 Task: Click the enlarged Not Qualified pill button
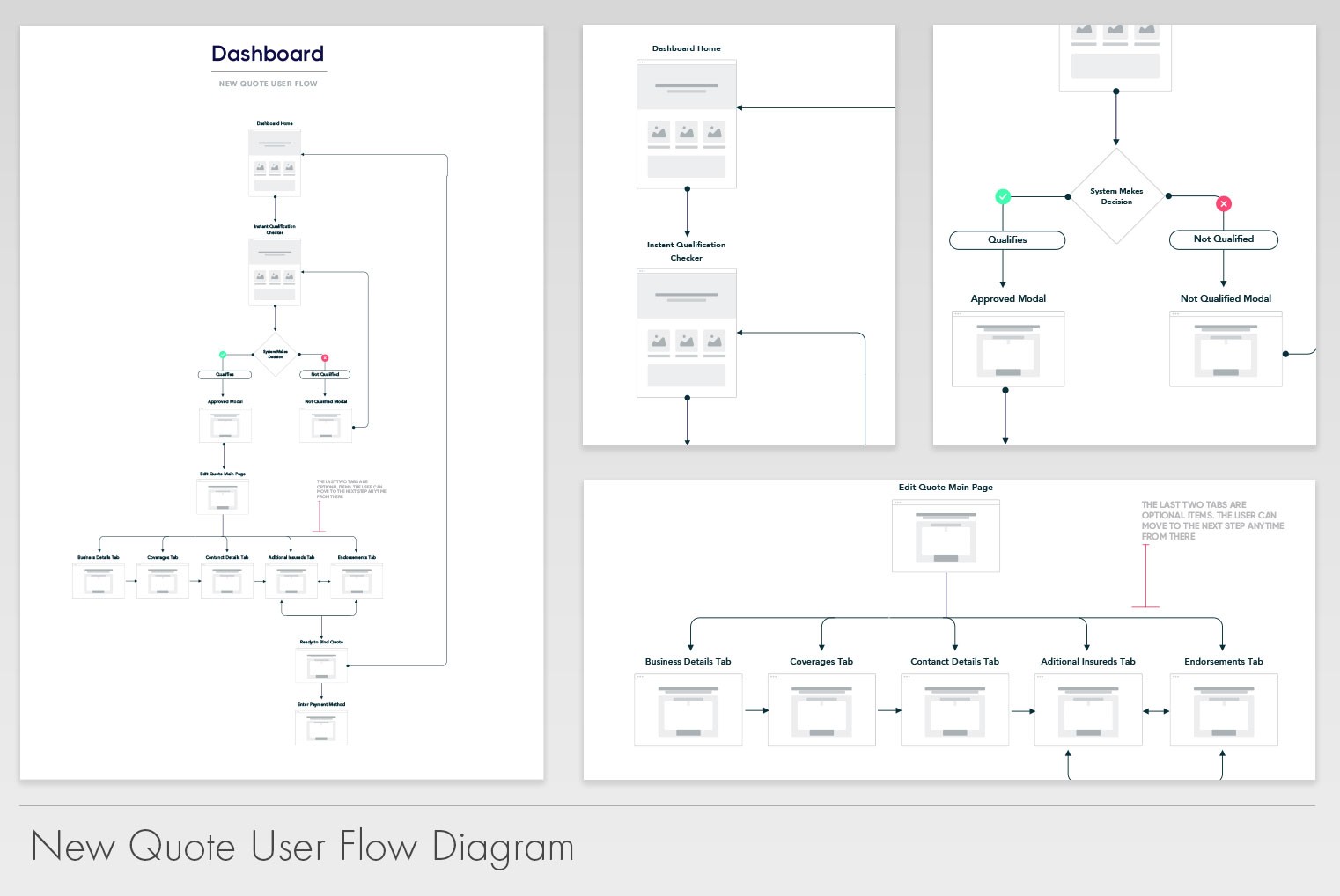1224,239
